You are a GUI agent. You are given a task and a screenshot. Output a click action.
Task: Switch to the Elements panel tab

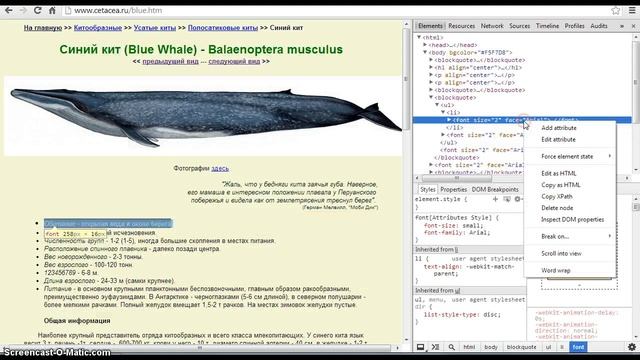[430, 26]
